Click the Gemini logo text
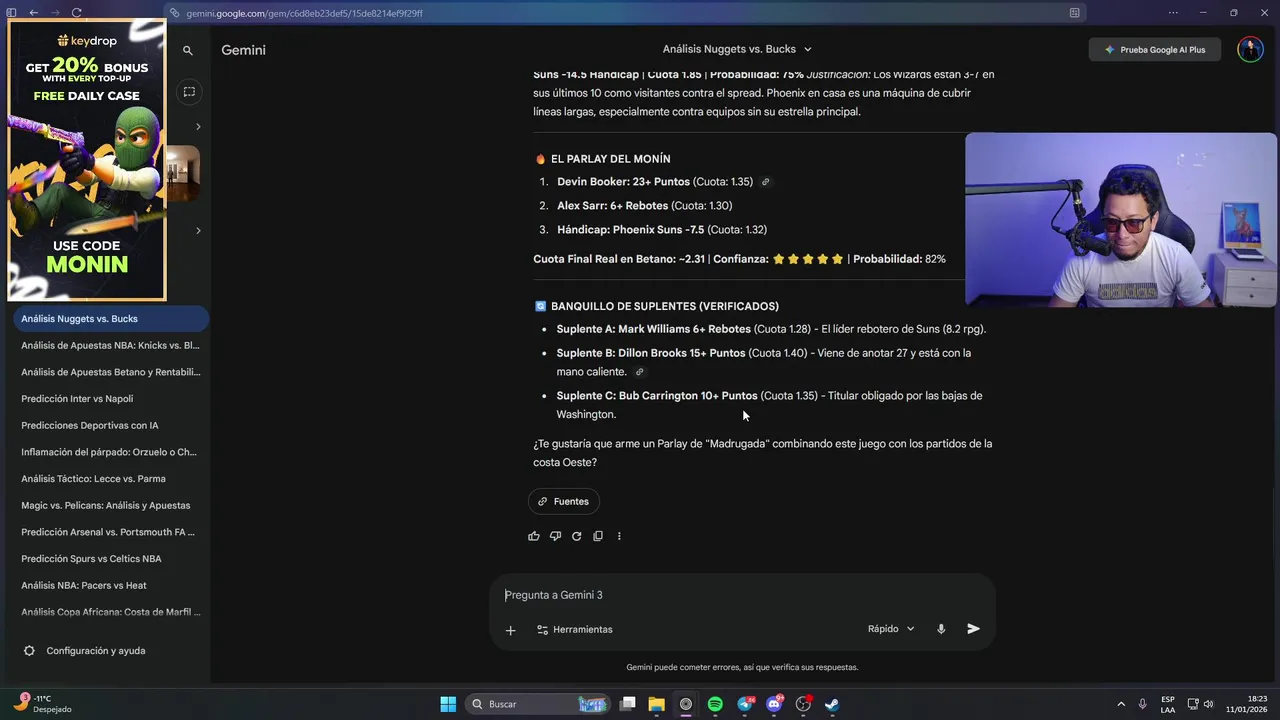Viewport: 1280px width, 720px height. 243,50
